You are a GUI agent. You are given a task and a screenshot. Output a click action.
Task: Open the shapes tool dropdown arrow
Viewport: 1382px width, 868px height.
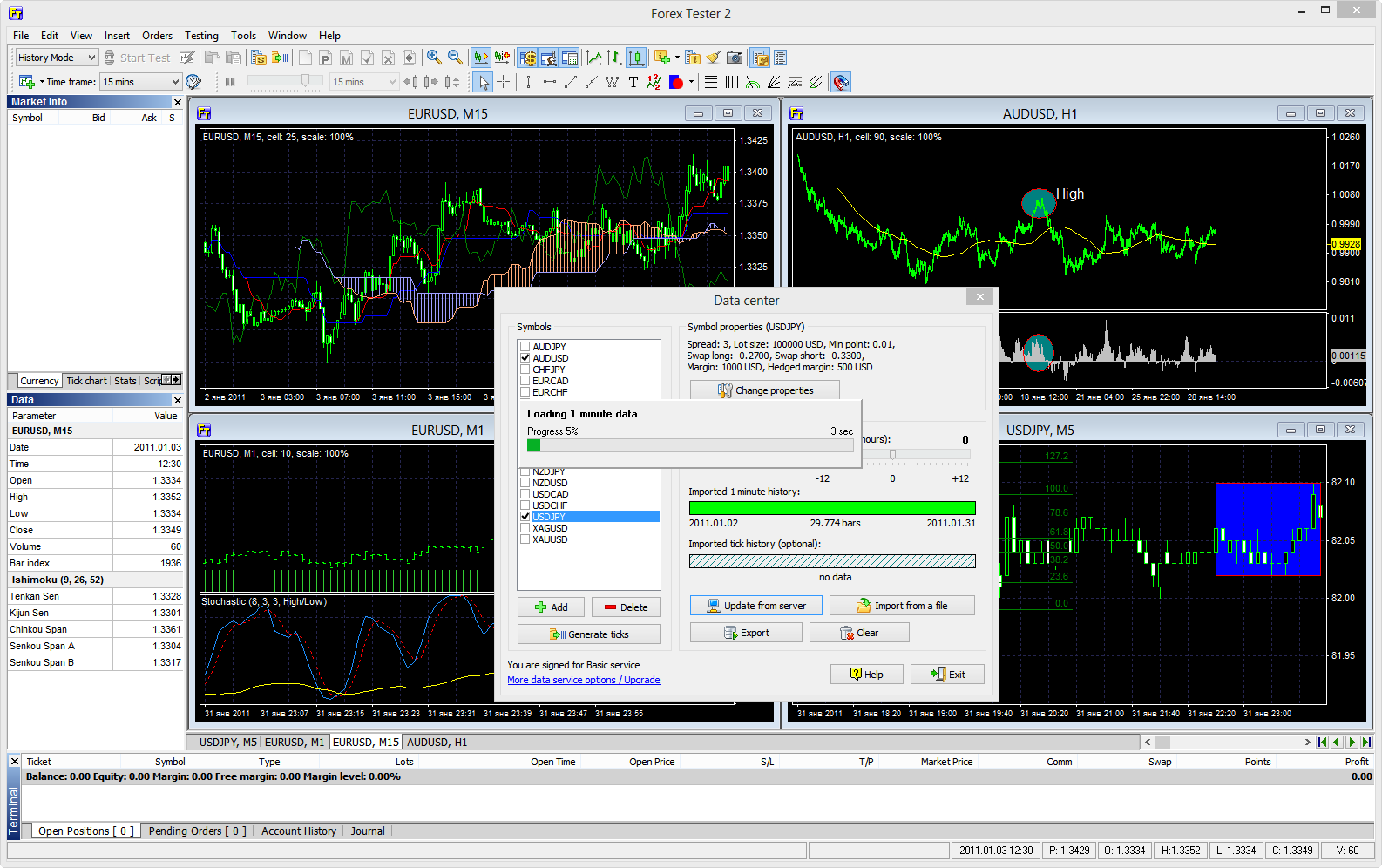691,82
